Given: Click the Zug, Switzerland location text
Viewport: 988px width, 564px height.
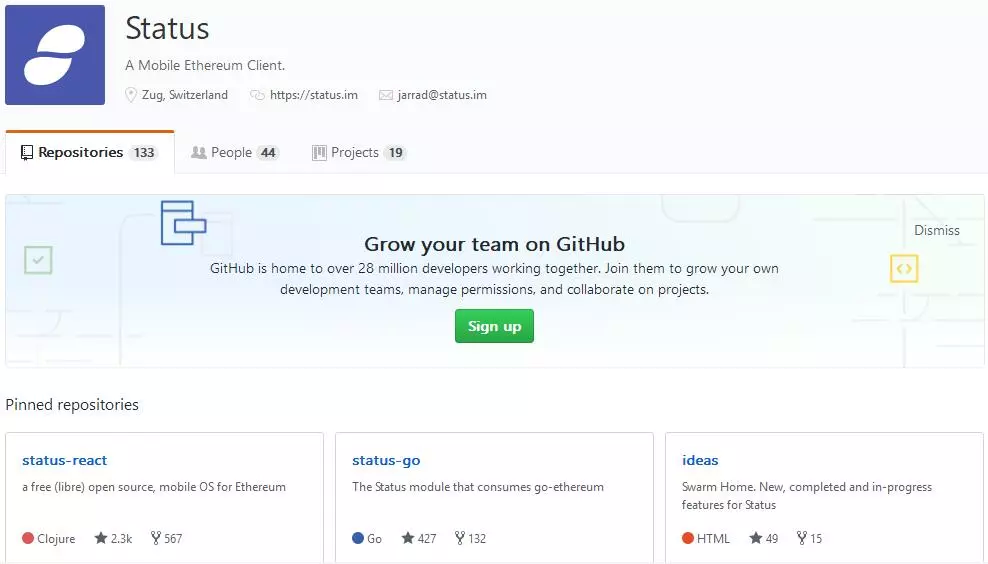Looking at the screenshot, I should (185, 95).
